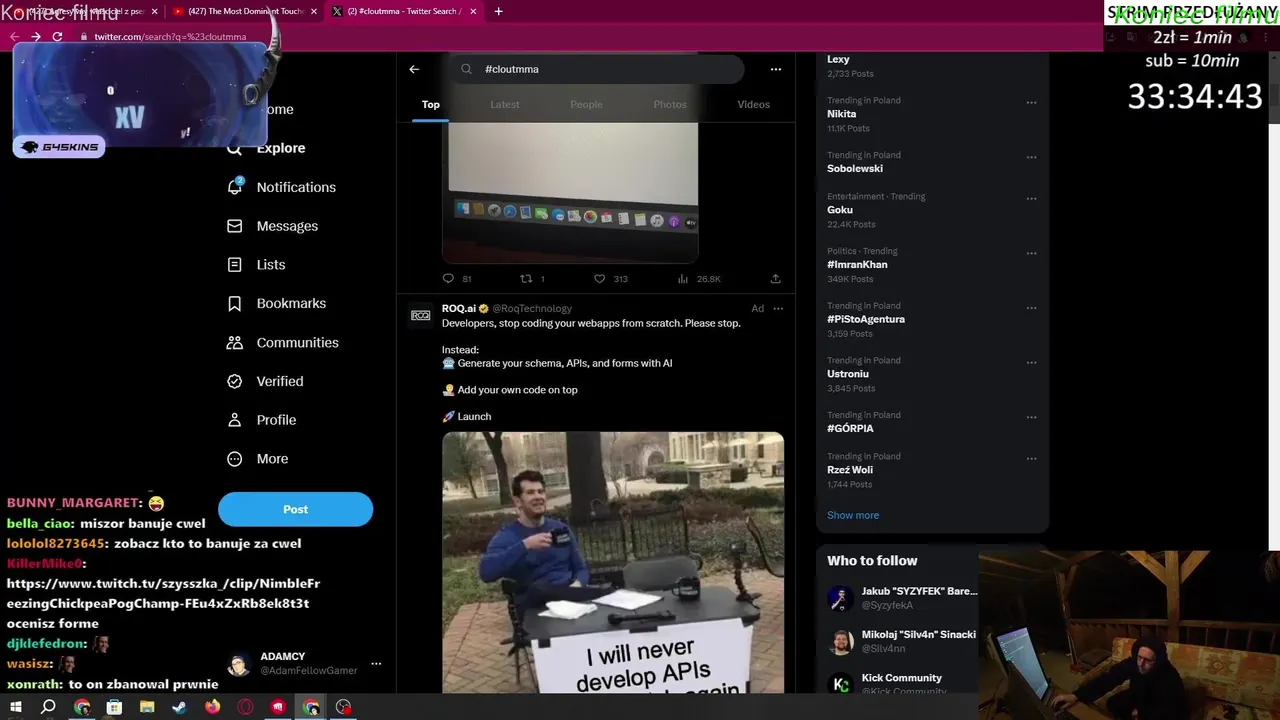Screen dimensions: 1280x720
Task: Open Notifications bell icon
Action: 234,187
